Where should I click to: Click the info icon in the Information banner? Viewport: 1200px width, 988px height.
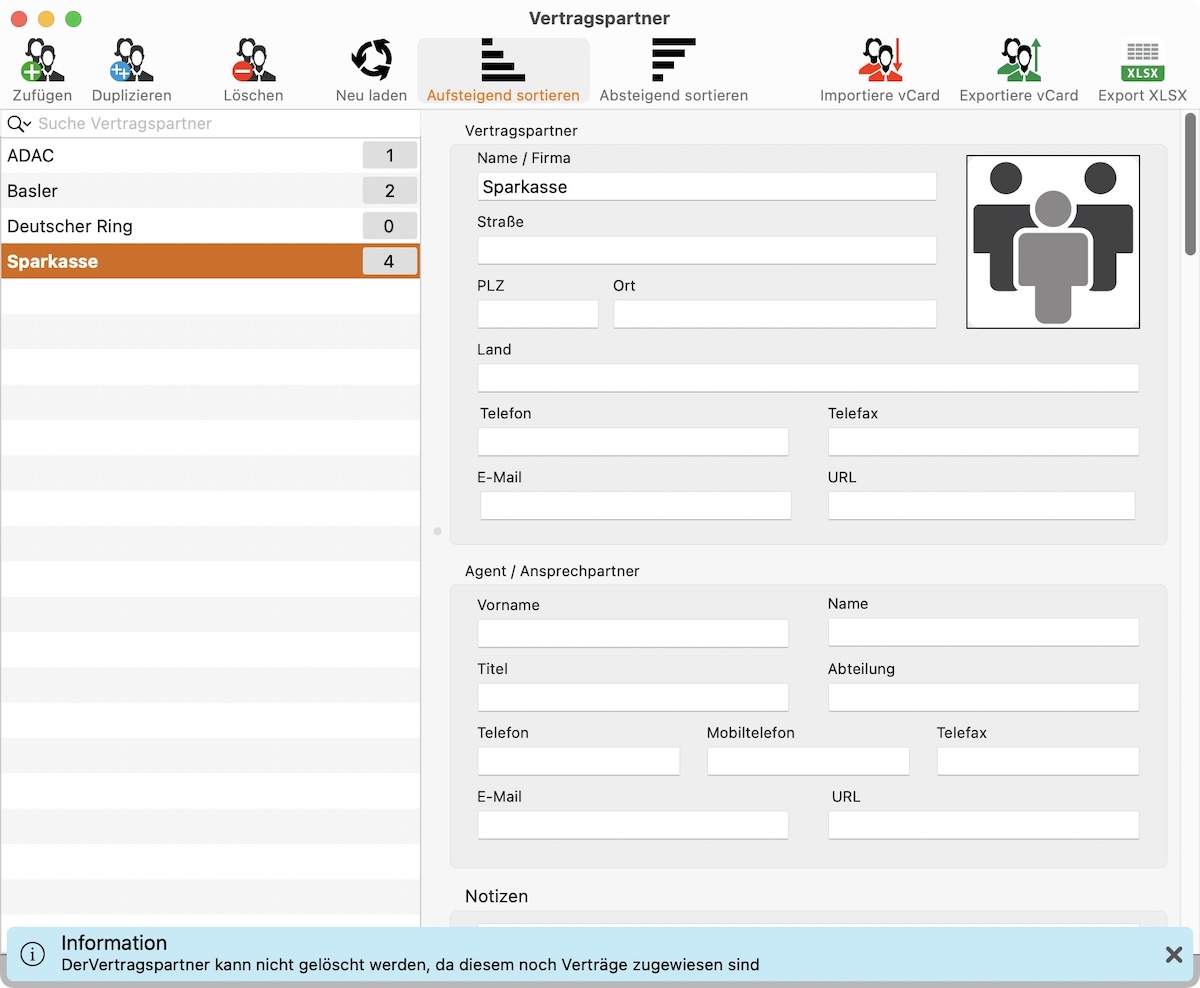(x=33, y=955)
